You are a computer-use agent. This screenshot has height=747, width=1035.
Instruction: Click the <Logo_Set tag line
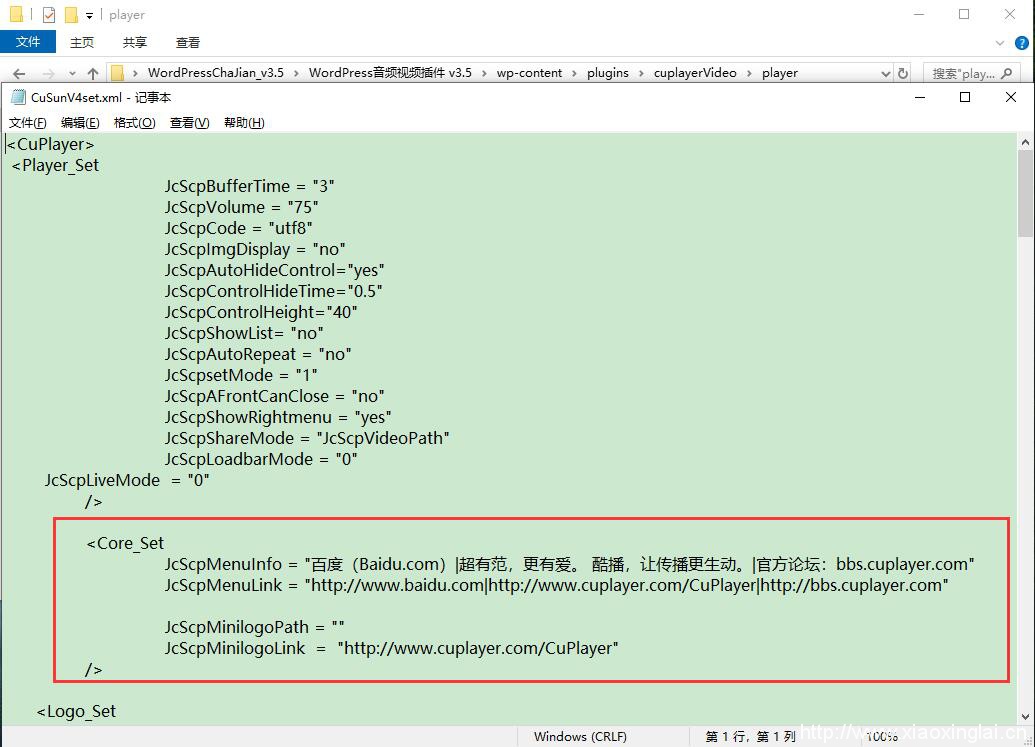click(77, 711)
